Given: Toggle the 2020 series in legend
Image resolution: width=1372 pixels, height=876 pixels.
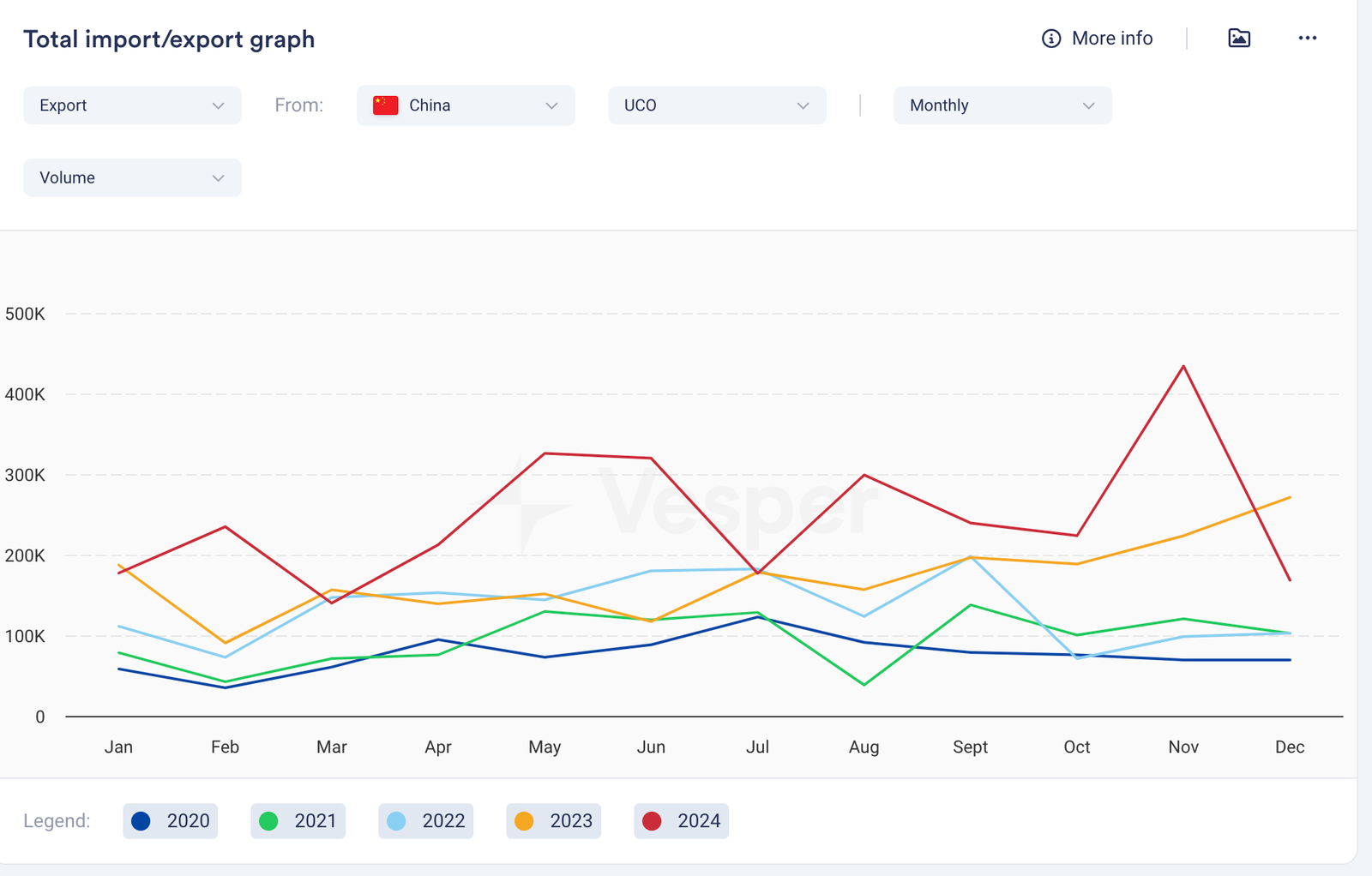Looking at the screenshot, I should (171, 821).
